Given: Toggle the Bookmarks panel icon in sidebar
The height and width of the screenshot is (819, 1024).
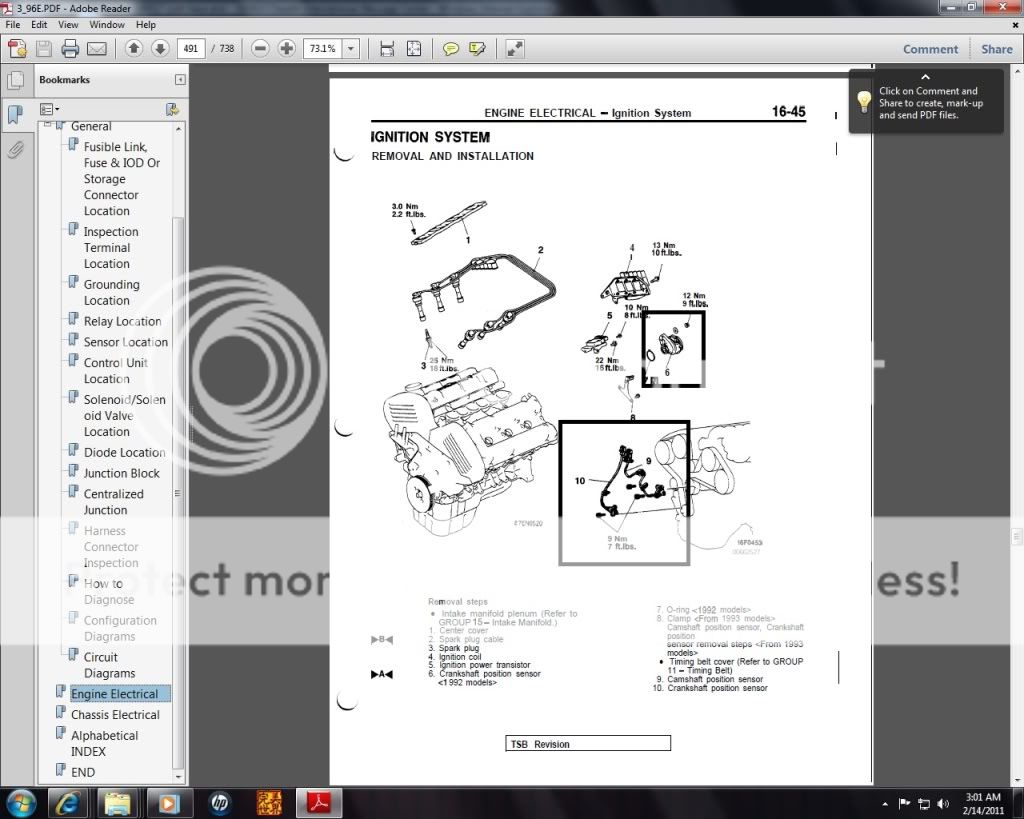Looking at the screenshot, I should coord(15,113).
